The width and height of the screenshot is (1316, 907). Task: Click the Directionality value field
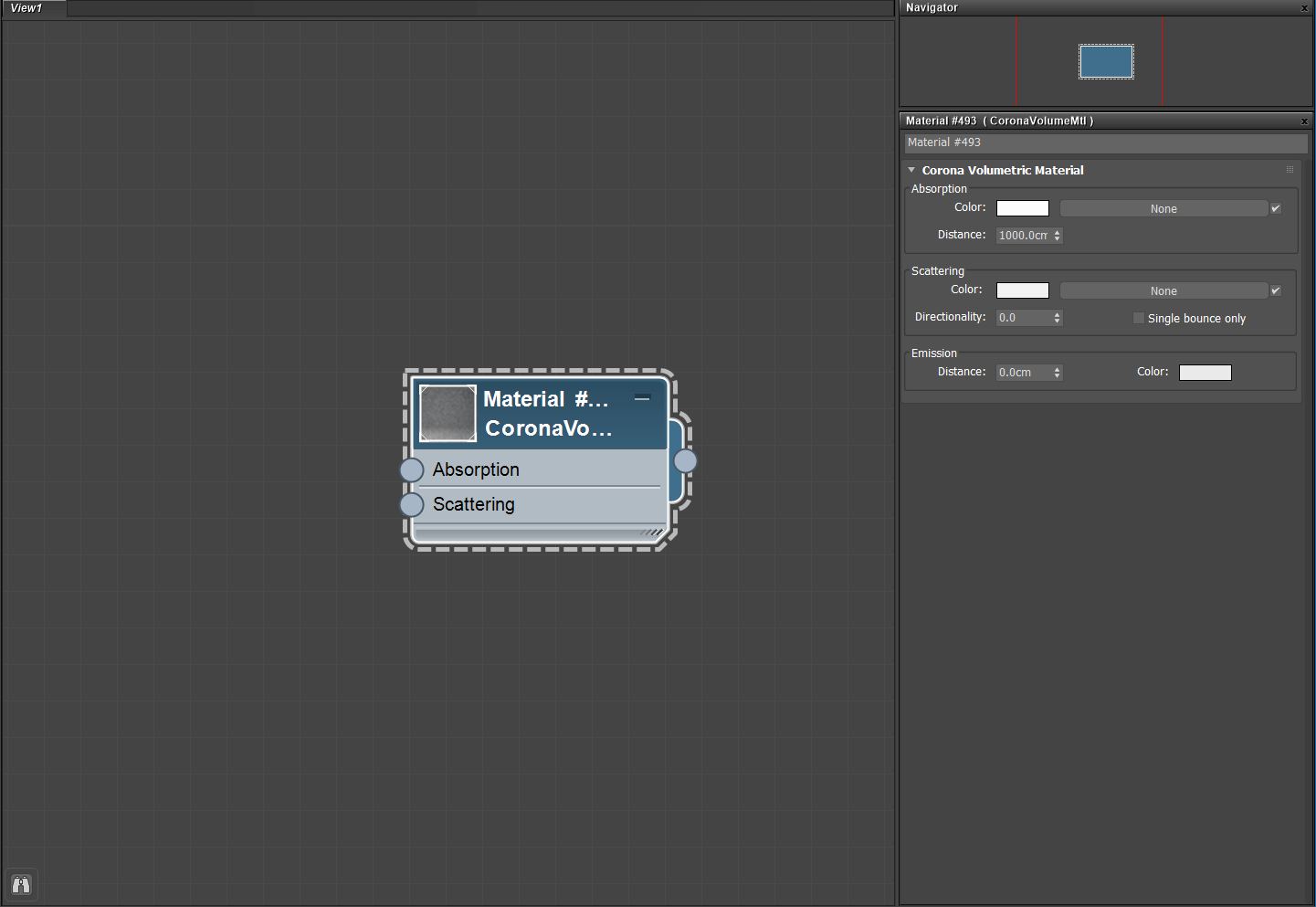tap(1024, 318)
